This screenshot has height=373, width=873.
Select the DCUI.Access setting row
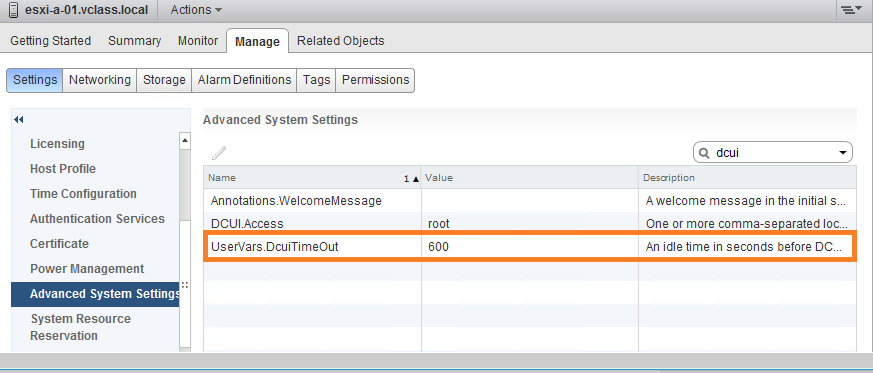coord(529,224)
